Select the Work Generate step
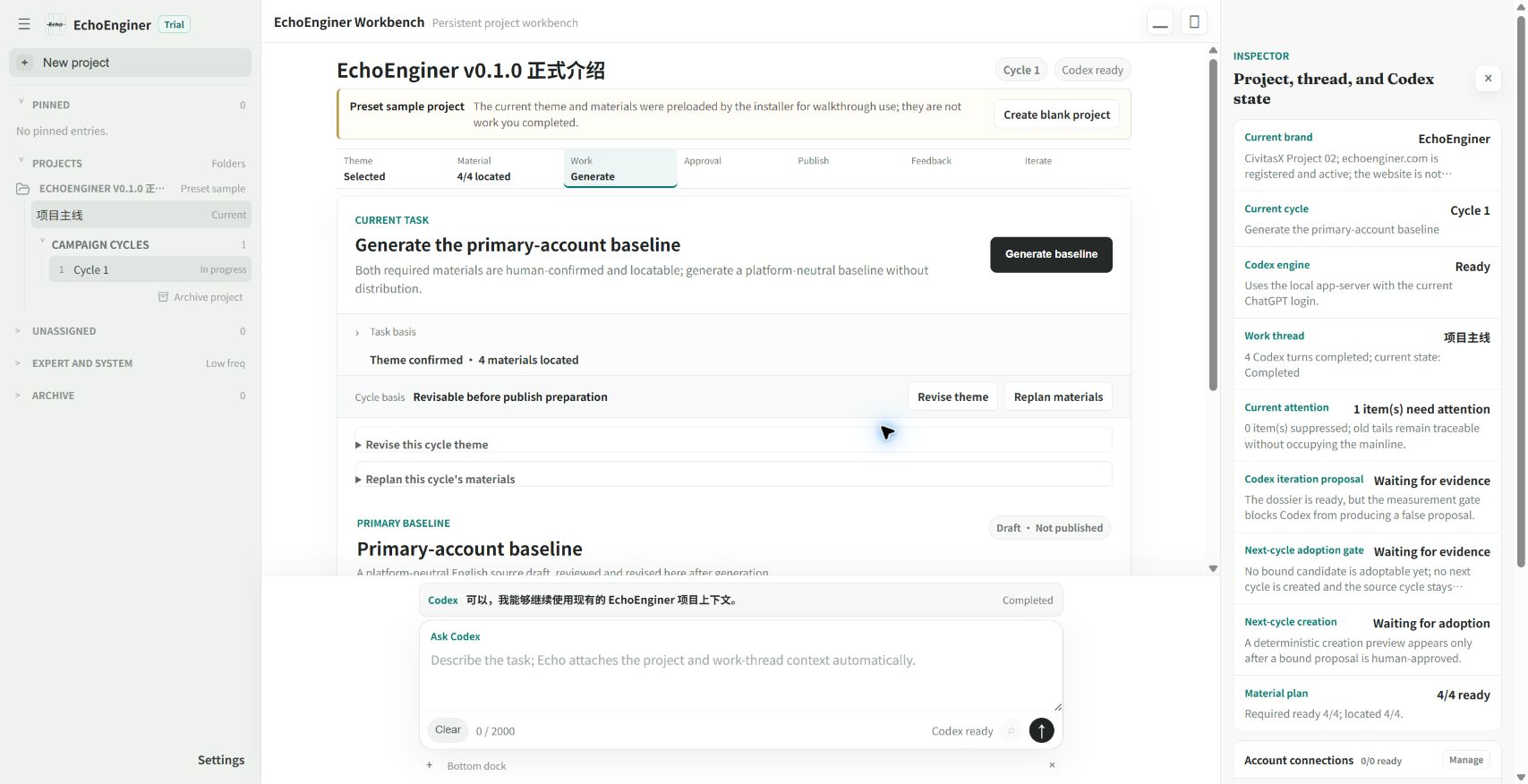Screen dimensions: 1528x784 click(x=620, y=168)
